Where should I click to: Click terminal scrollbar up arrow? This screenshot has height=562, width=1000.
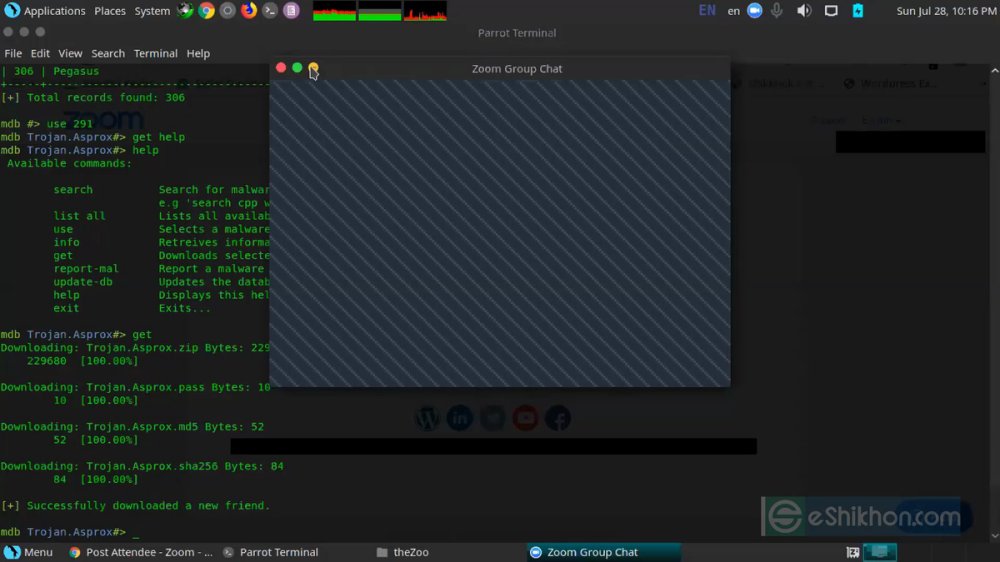point(994,70)
